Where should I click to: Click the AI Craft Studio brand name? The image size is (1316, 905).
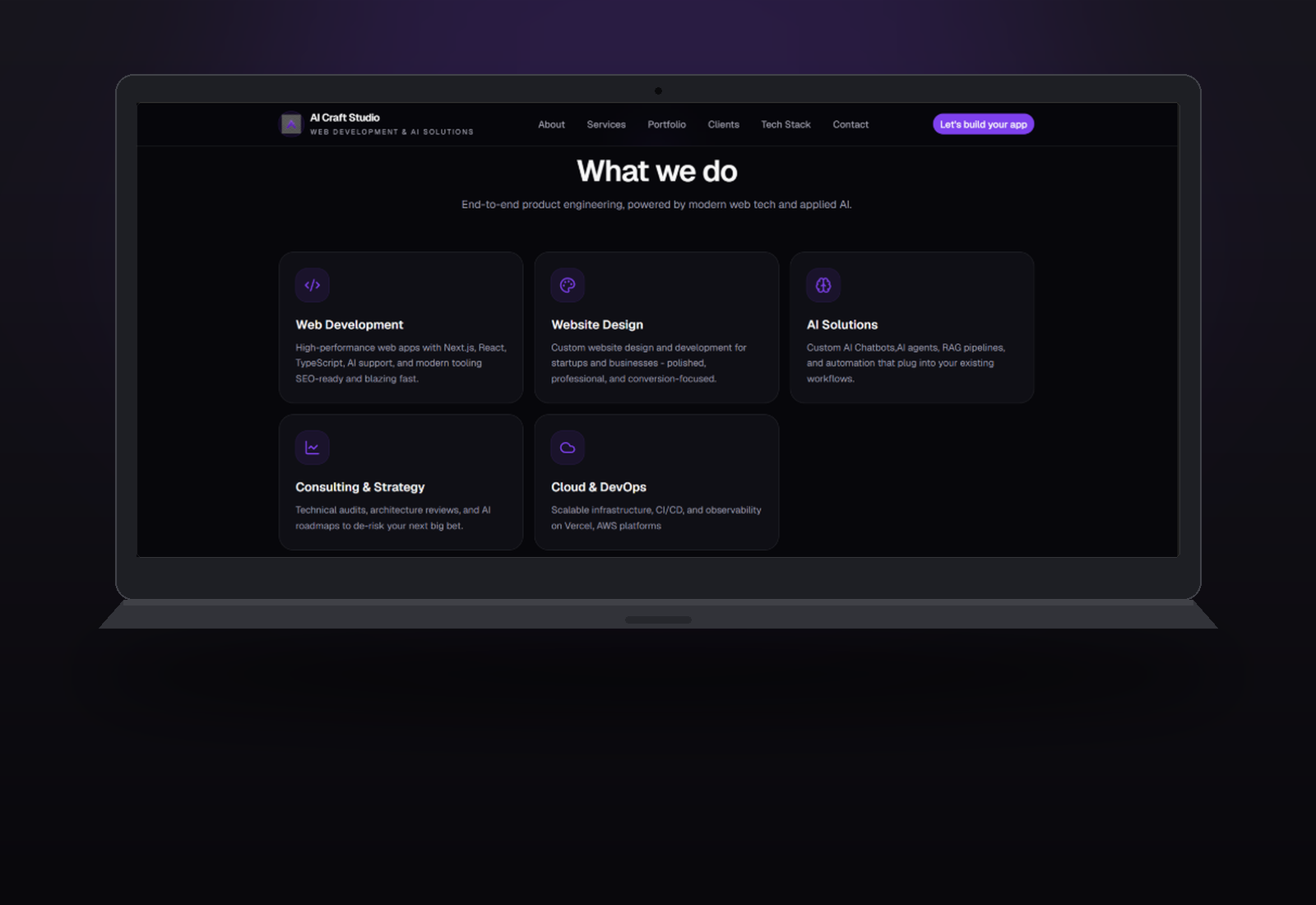point(345,118)
